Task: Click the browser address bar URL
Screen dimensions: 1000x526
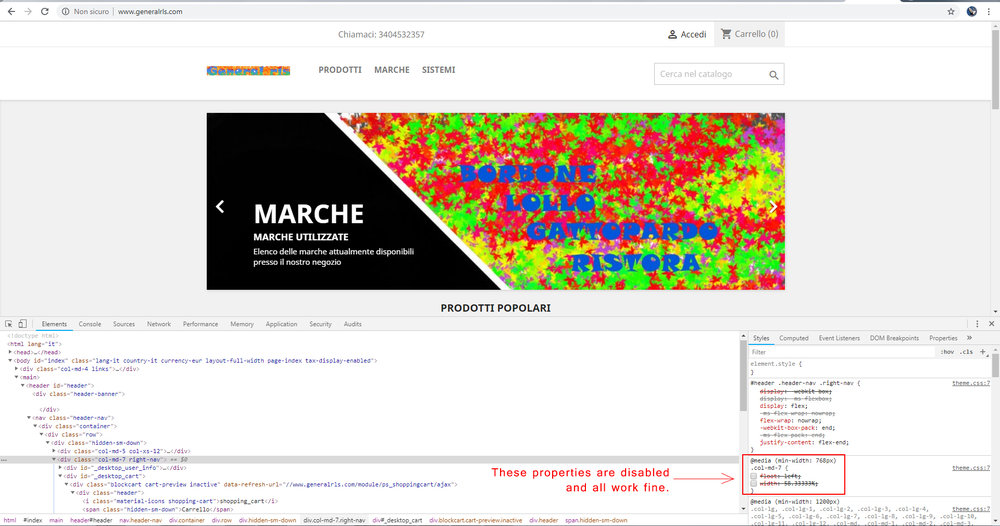Action: point(150,11)
